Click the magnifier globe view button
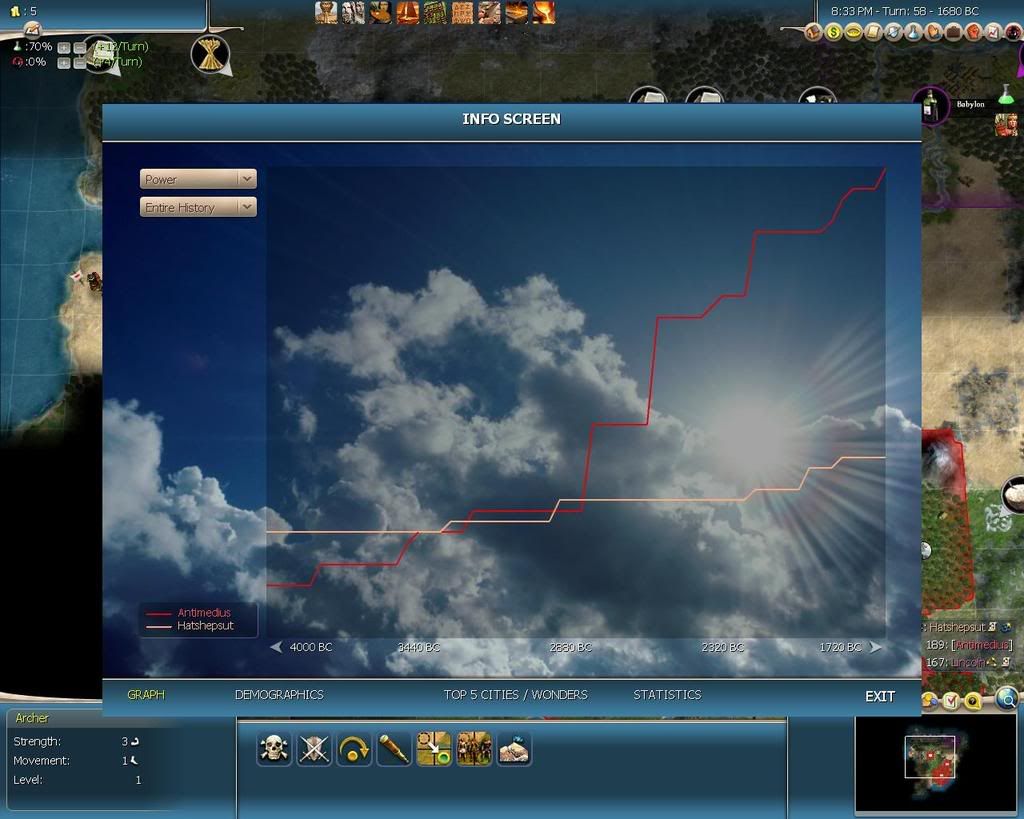1024x819 pixels. (x=1007, y=698)
